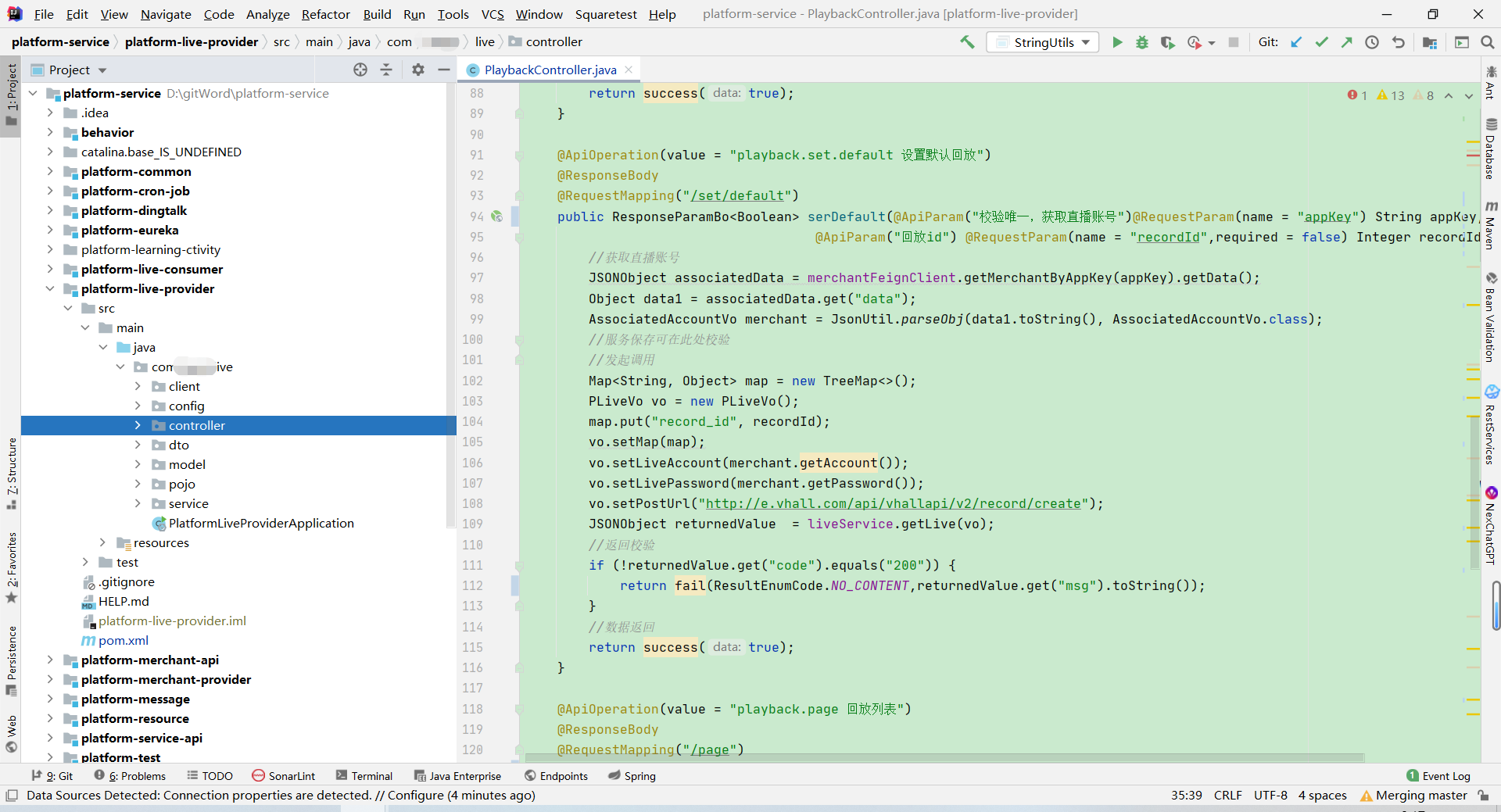This screenshot has width=1501, height=812.
Task: Open StringUtils run configuration dropdown
Action: [1043, 42]
